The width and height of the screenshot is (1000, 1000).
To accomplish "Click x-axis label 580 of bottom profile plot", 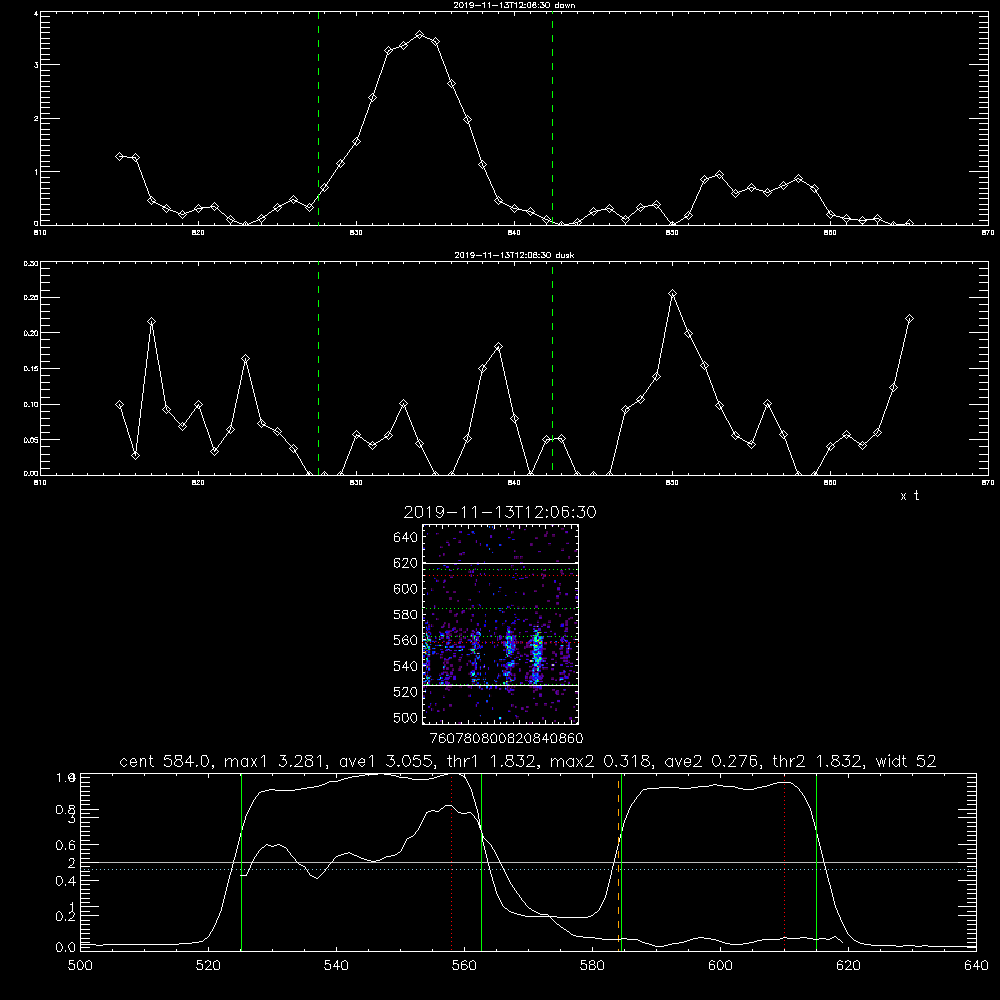I will coord(592,966).
